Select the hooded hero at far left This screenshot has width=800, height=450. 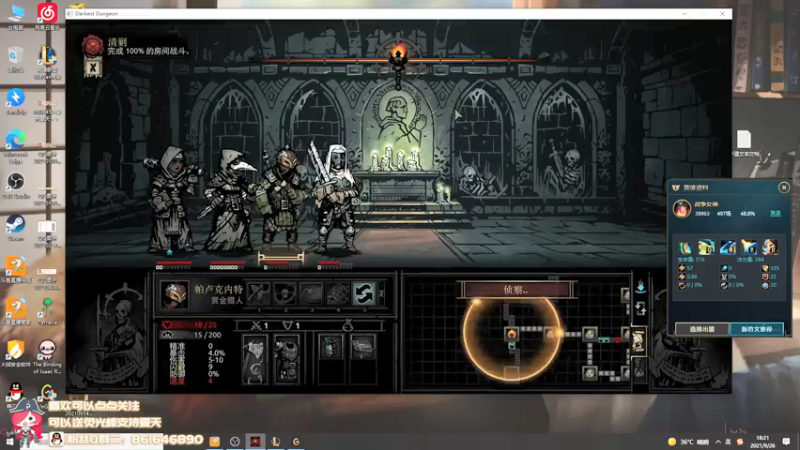[172, 199]
